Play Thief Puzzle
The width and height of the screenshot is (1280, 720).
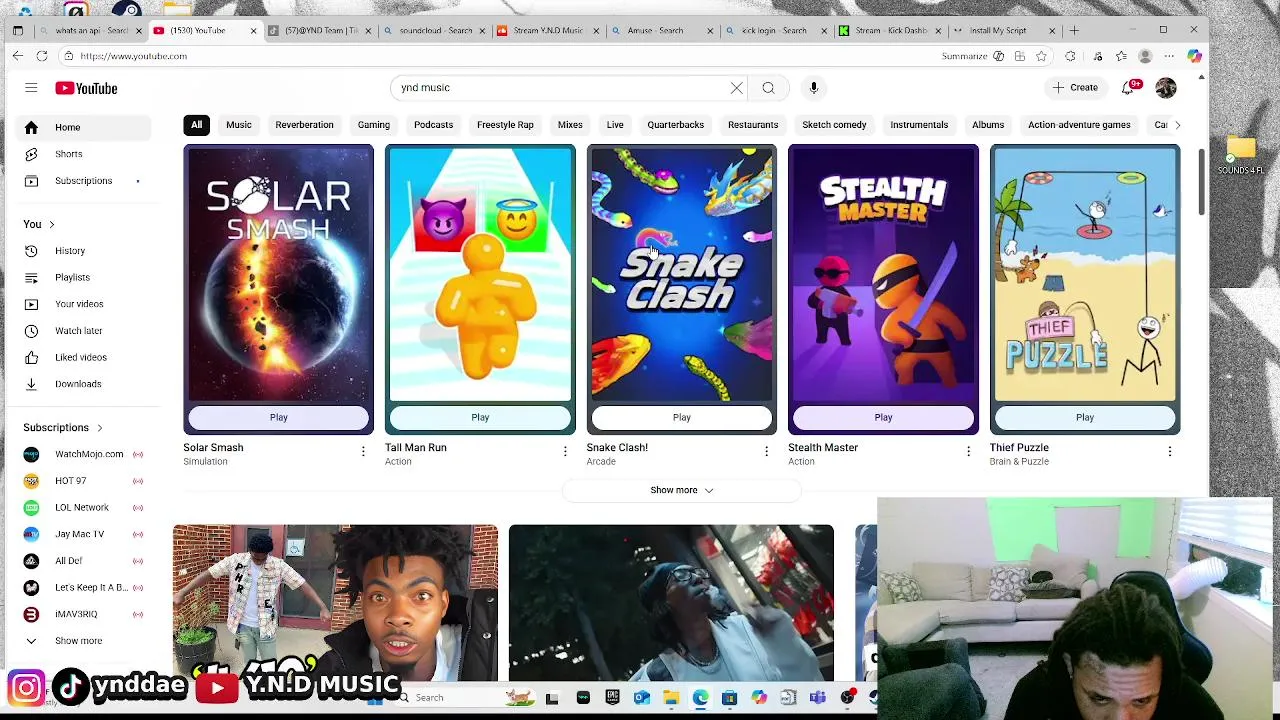(1085, 417)
